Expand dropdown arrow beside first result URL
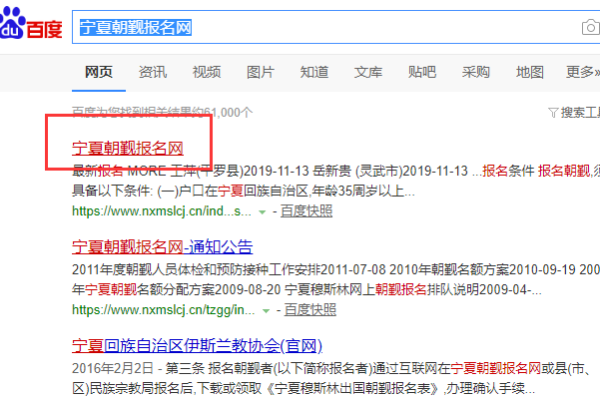 click(x=262, y=212)
